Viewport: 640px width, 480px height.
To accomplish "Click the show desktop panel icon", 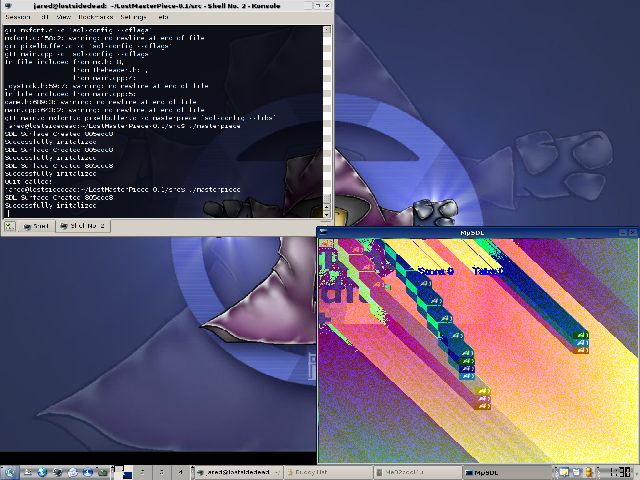I will click(x=27, y=472).
